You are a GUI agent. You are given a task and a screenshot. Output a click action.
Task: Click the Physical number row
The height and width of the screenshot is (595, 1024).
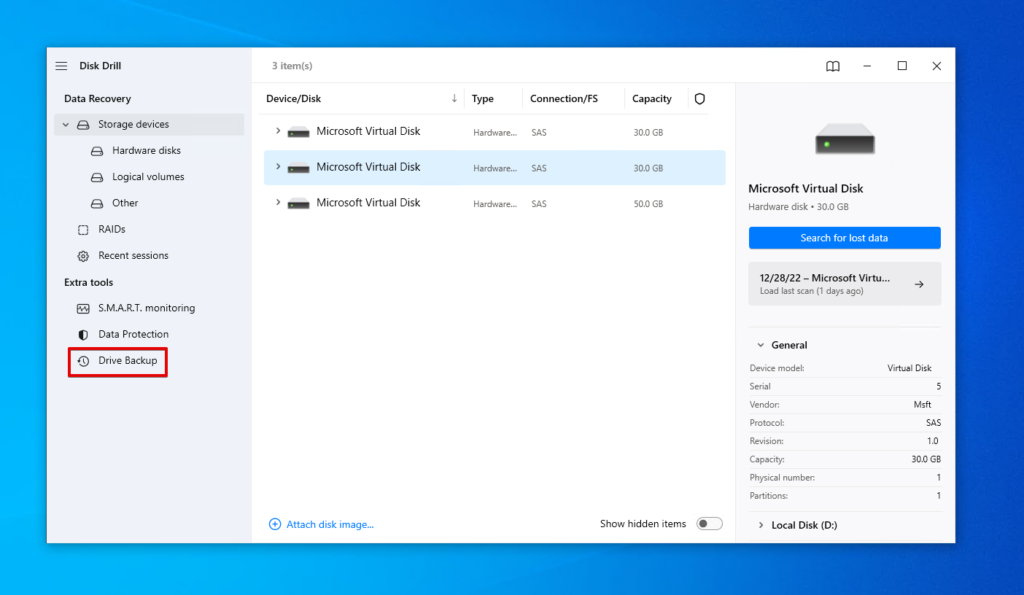[845, 478]
